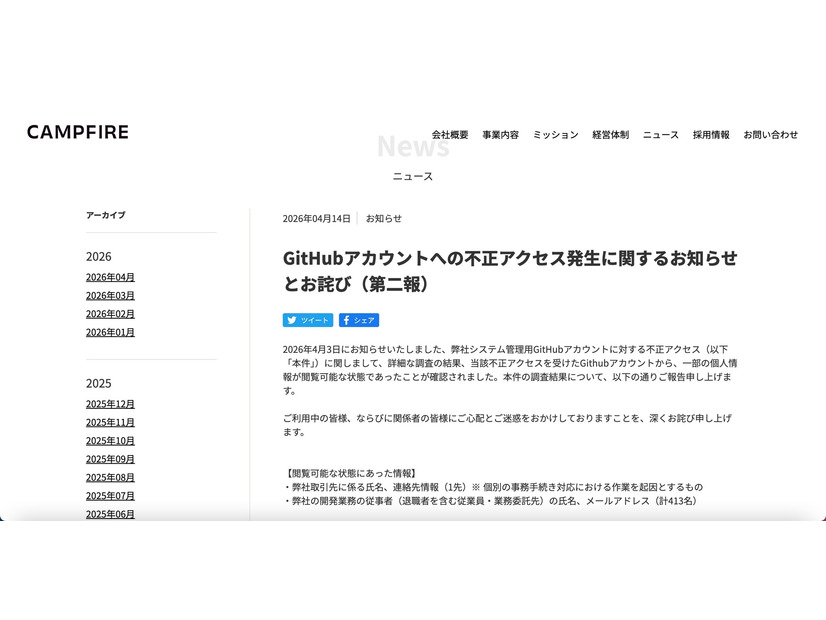Click the ニュース page subtitle under News
This screenshot has width=826, height=620.
pos(413,176)
